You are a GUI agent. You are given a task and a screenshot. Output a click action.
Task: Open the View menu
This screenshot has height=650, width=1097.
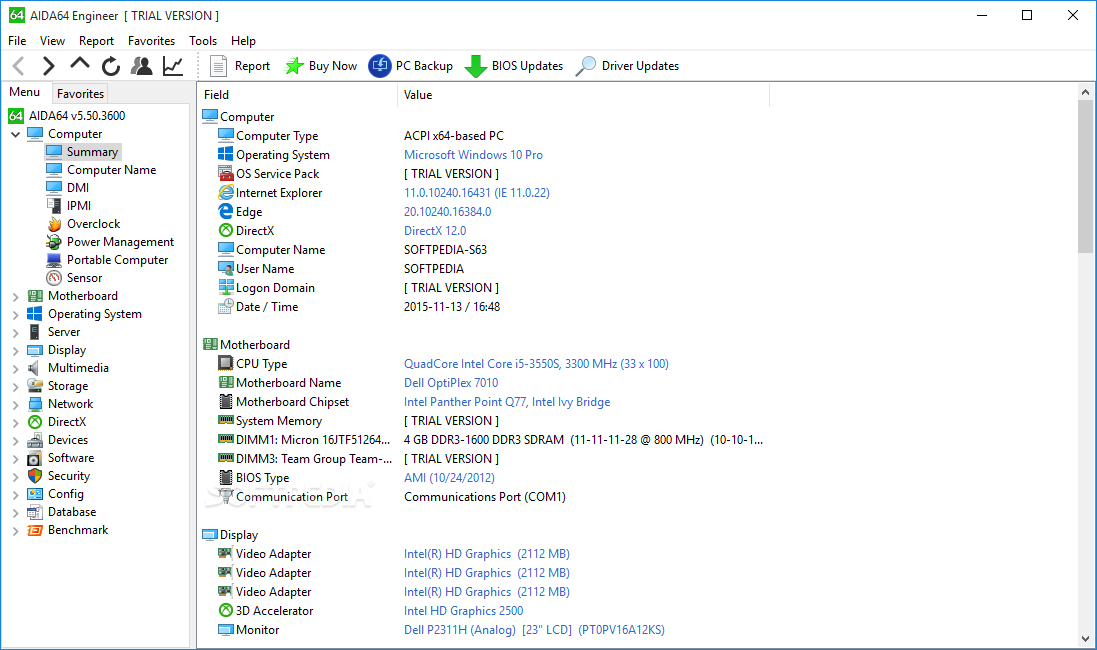[52, 41]
